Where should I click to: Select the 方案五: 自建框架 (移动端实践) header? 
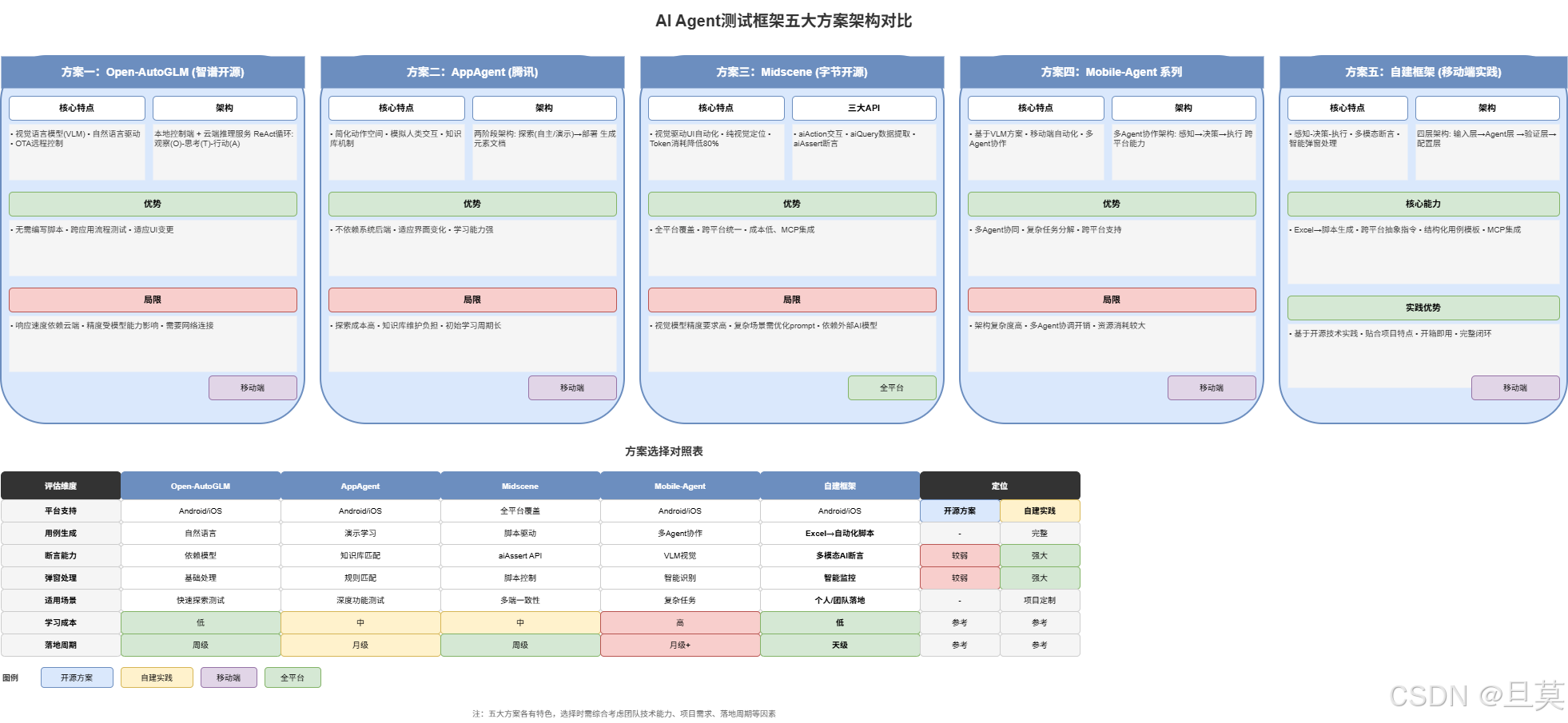coord(1423,72)
